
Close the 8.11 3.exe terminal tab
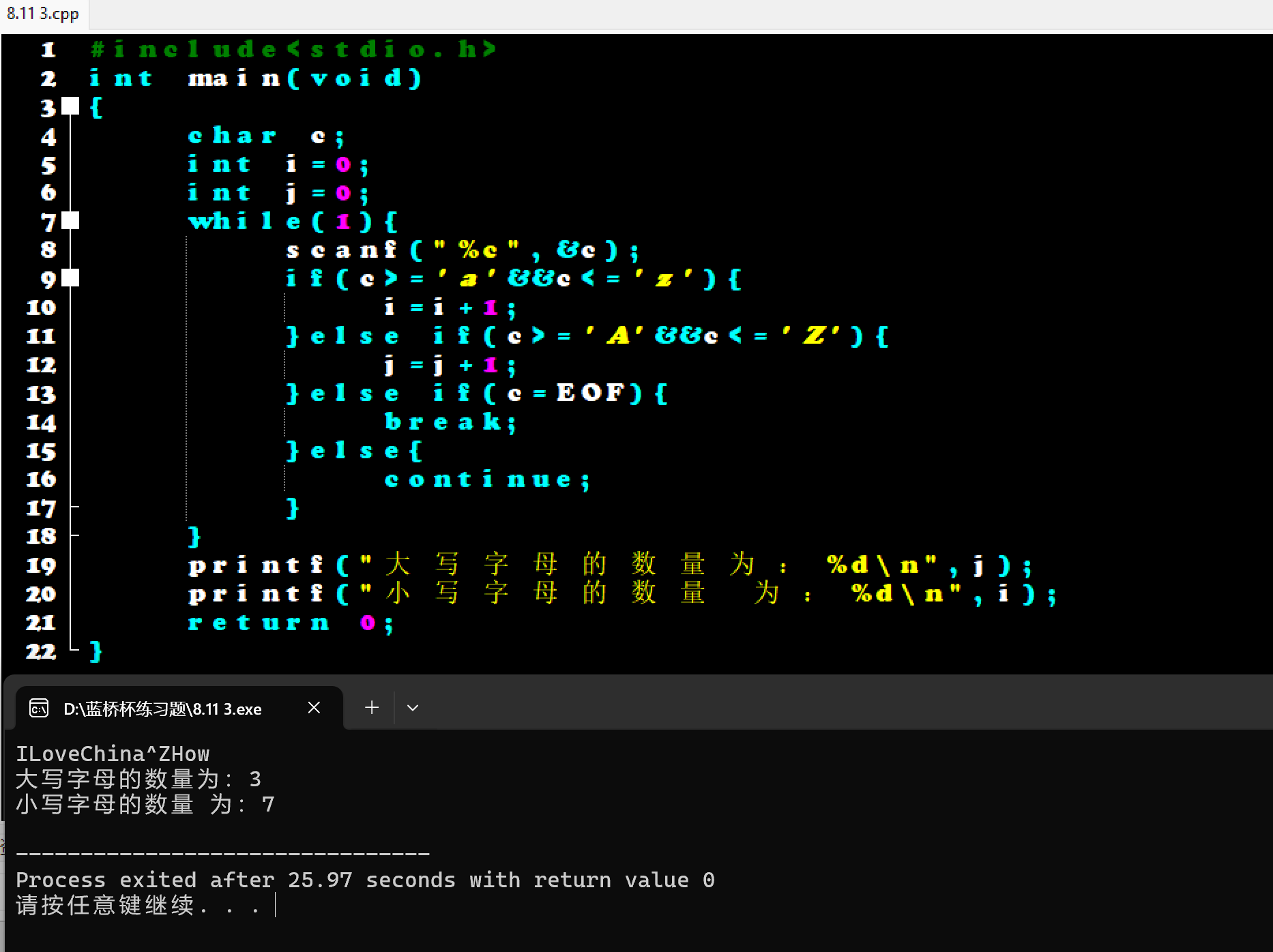point(314,708)
